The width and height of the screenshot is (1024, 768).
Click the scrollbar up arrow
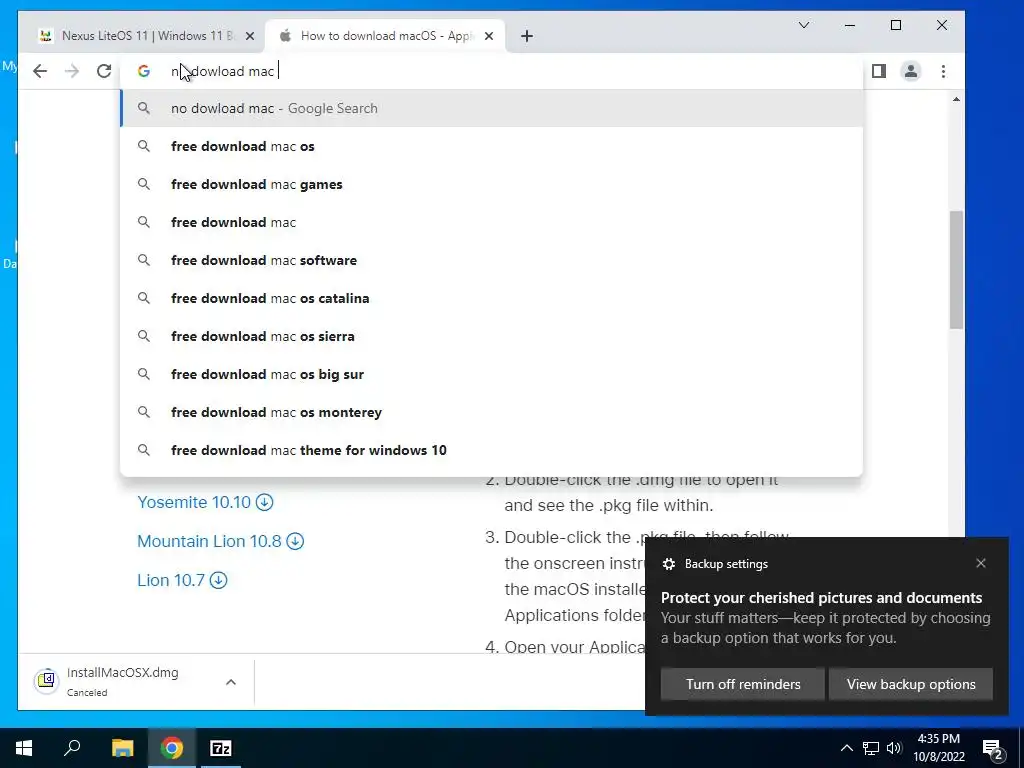click(x=956, y=99)
